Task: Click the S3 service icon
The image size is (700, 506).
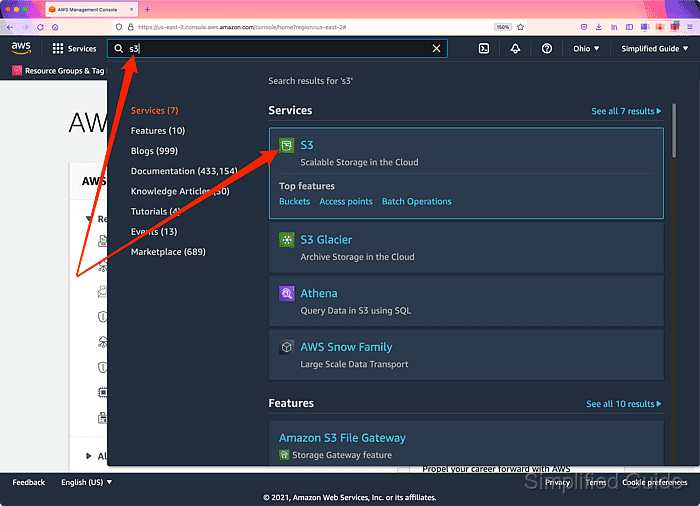Action: (287, 145)
